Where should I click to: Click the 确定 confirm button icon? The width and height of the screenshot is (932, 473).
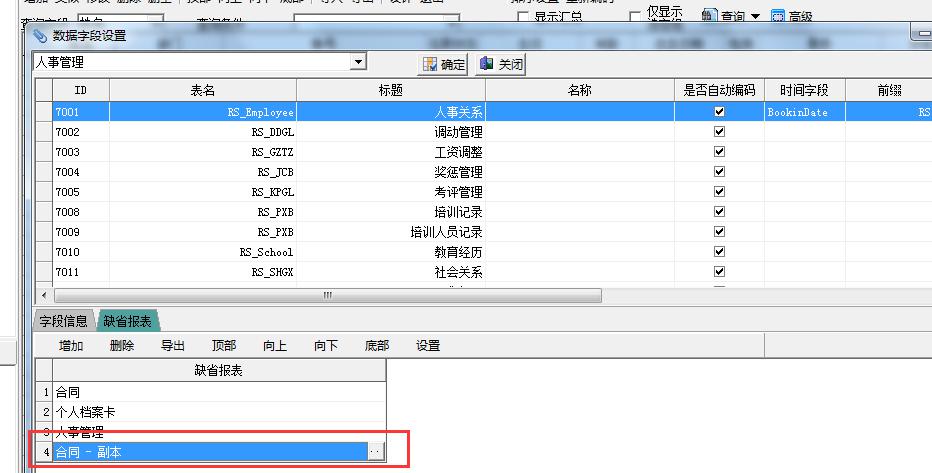click(431, 64)
